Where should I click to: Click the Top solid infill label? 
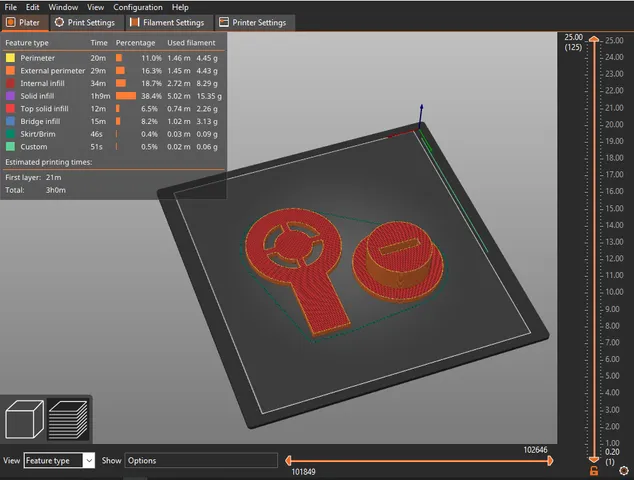(44, 109)
